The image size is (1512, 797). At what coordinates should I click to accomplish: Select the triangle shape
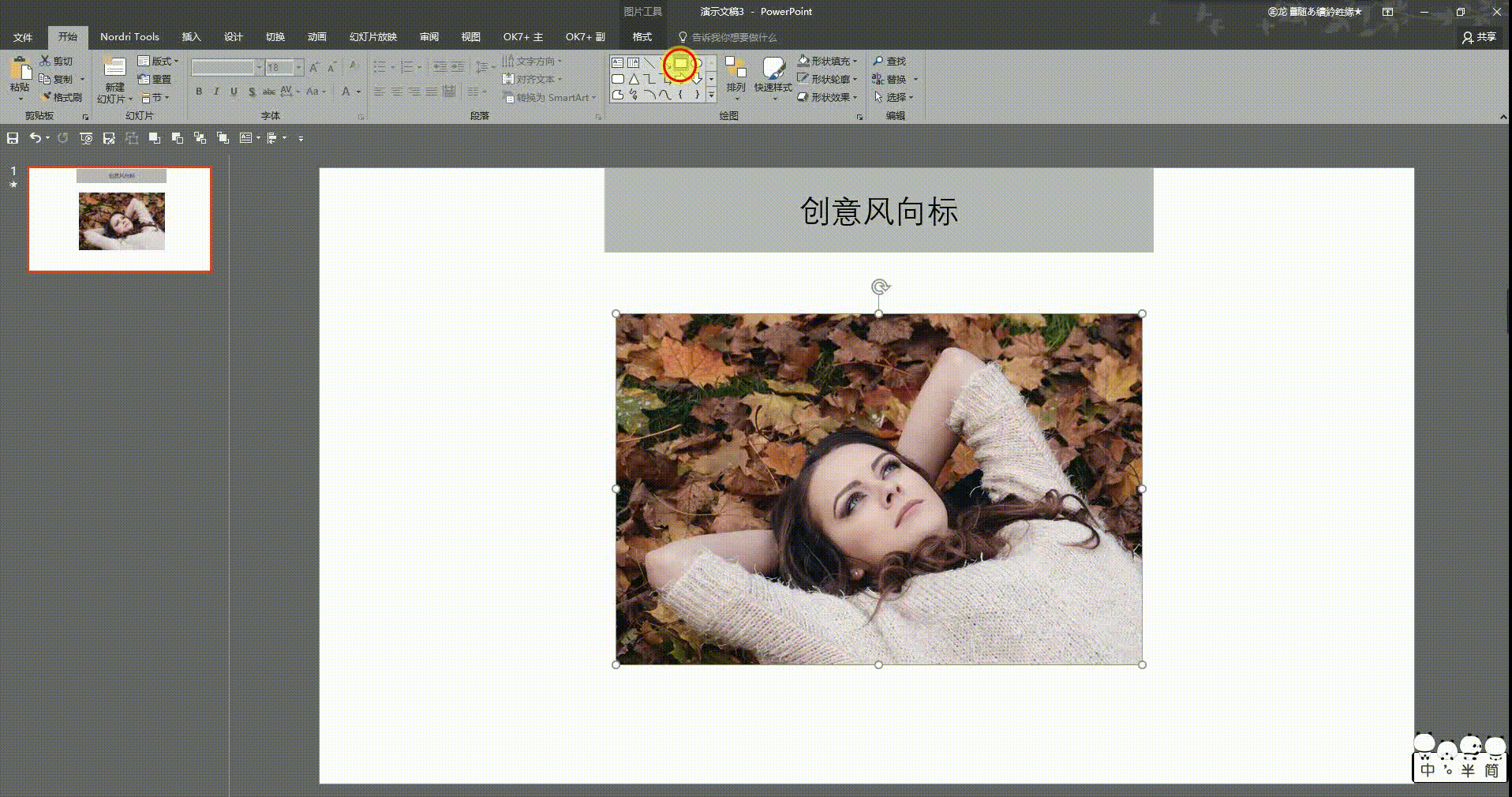pos(633,79)
